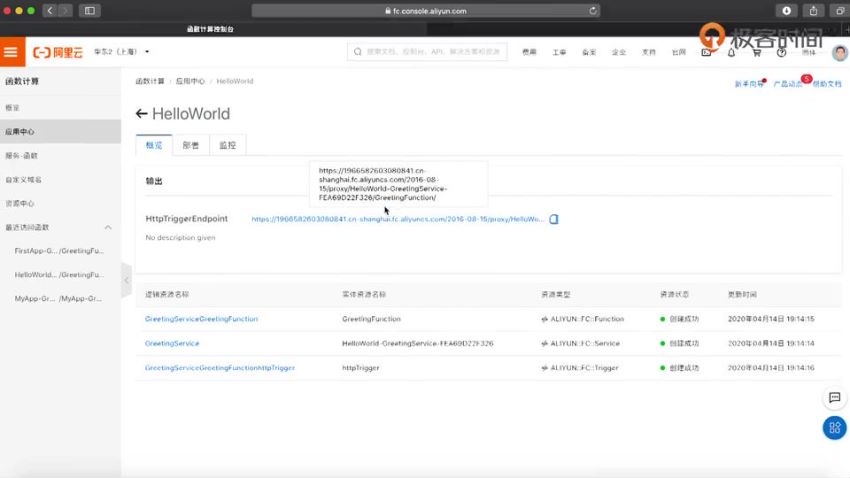Click 函数计算 breadcrumb link
Screen dimensions: 850x478
pos(150,81)
